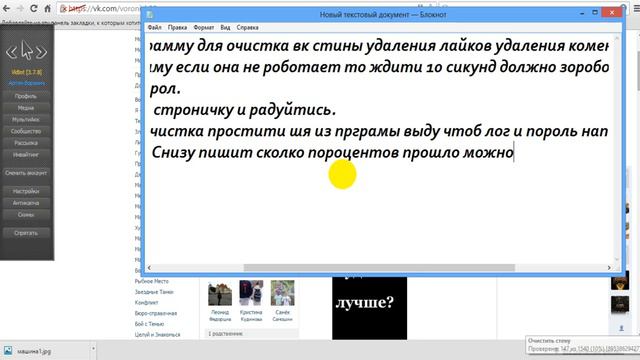Open the Справка menu in Notepad
This screenshot has width=640, height=360.
(247, 27)
